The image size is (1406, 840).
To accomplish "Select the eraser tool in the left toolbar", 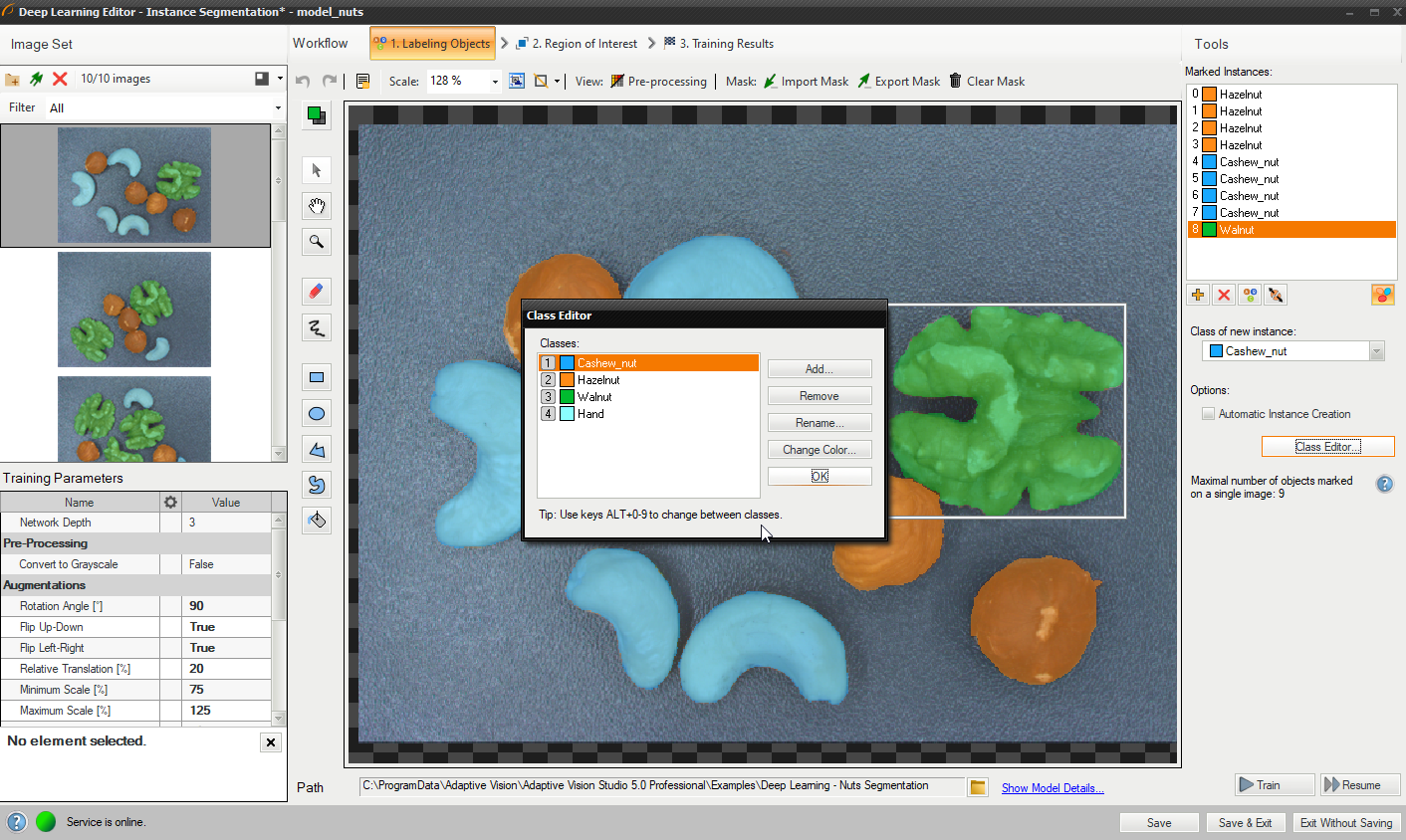I will [317, 292].
